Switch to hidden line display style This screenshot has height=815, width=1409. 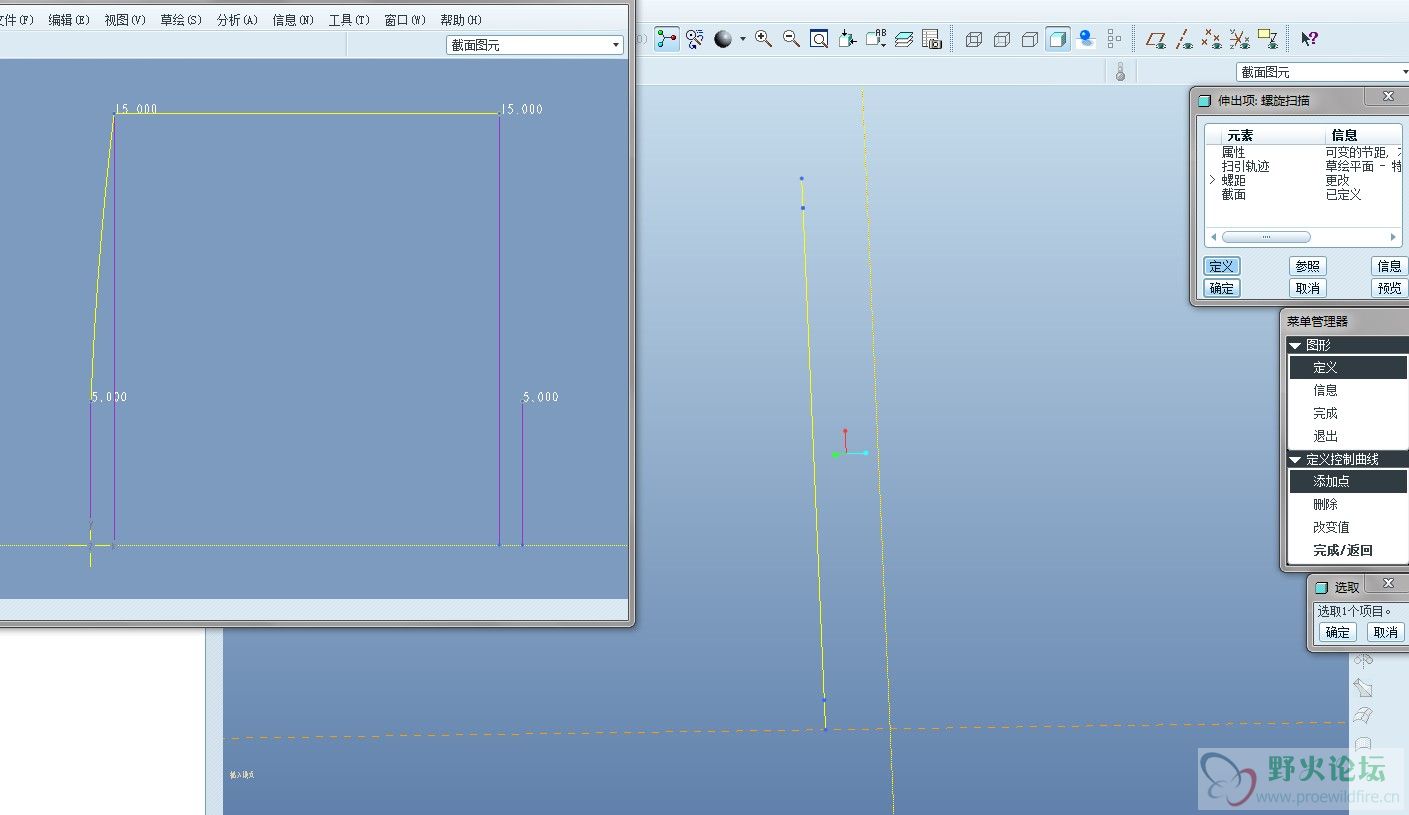pyautogui.click(x=1002, y=39)
